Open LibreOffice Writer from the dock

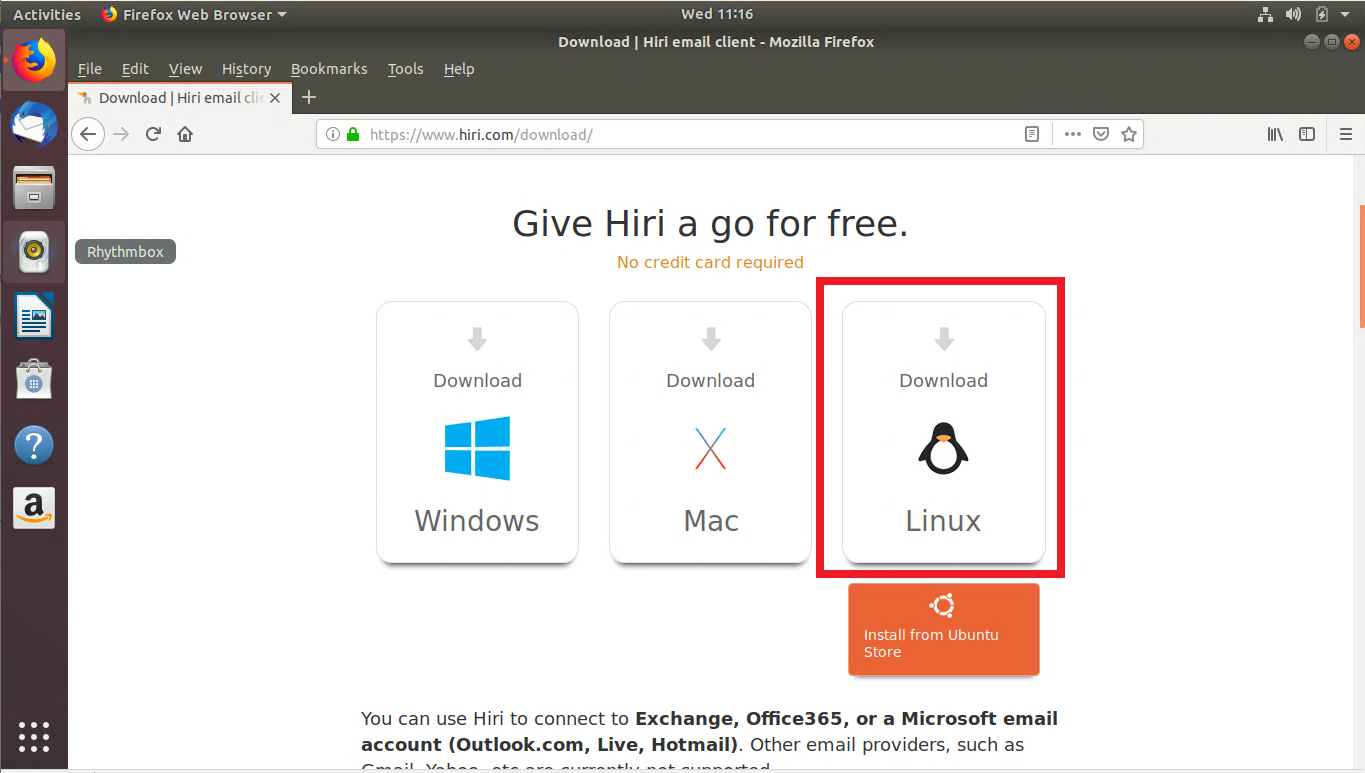(x=34, y=316)
